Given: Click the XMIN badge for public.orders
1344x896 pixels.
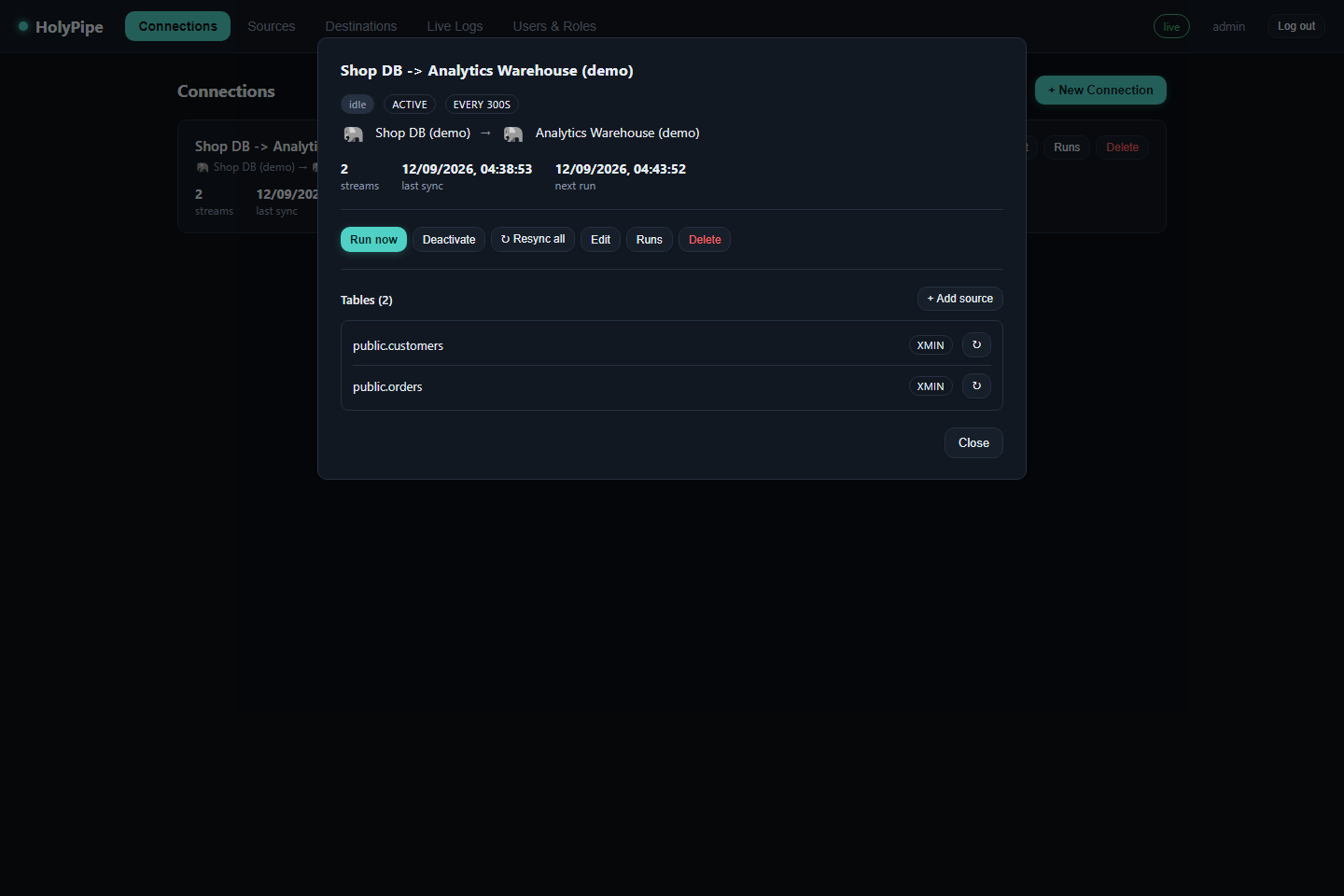Looking at the screenshot, I should coord(931,386).
